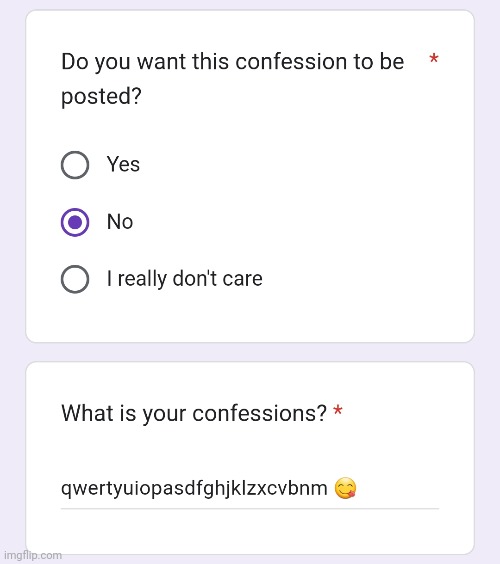500x564 pixels.
Task: Click the "No" option label text
Action: 120,222
